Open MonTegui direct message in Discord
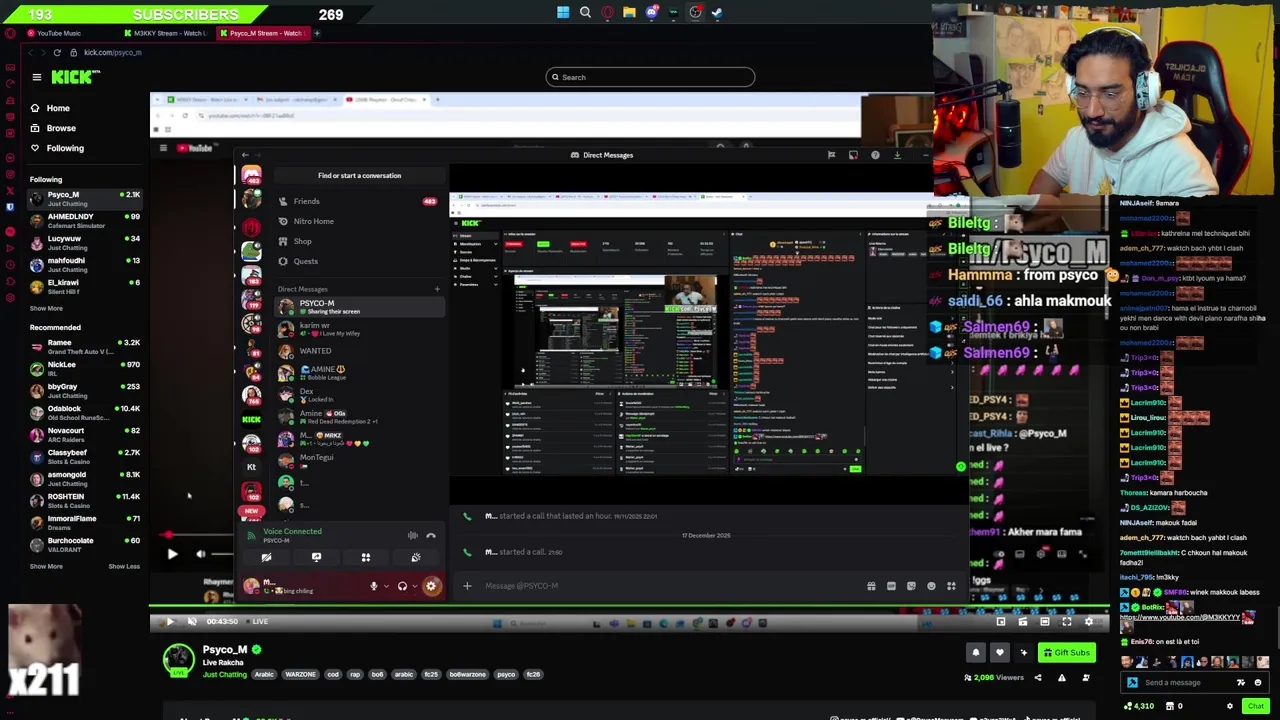 360,461
